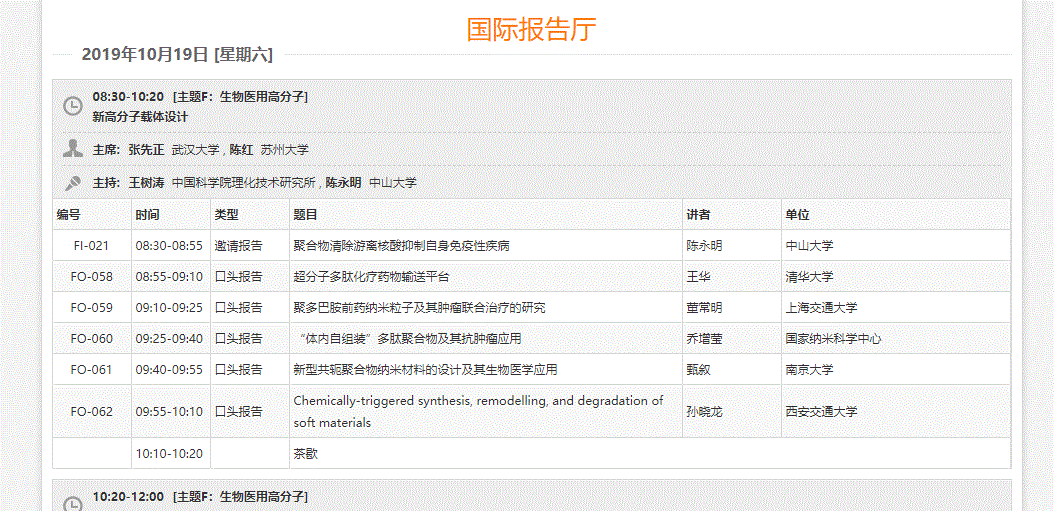This screenshot has height=511, width=1054.
Task: Click the clock icon beside the 08:30-10:20 session
Action: tap(73, 106)
